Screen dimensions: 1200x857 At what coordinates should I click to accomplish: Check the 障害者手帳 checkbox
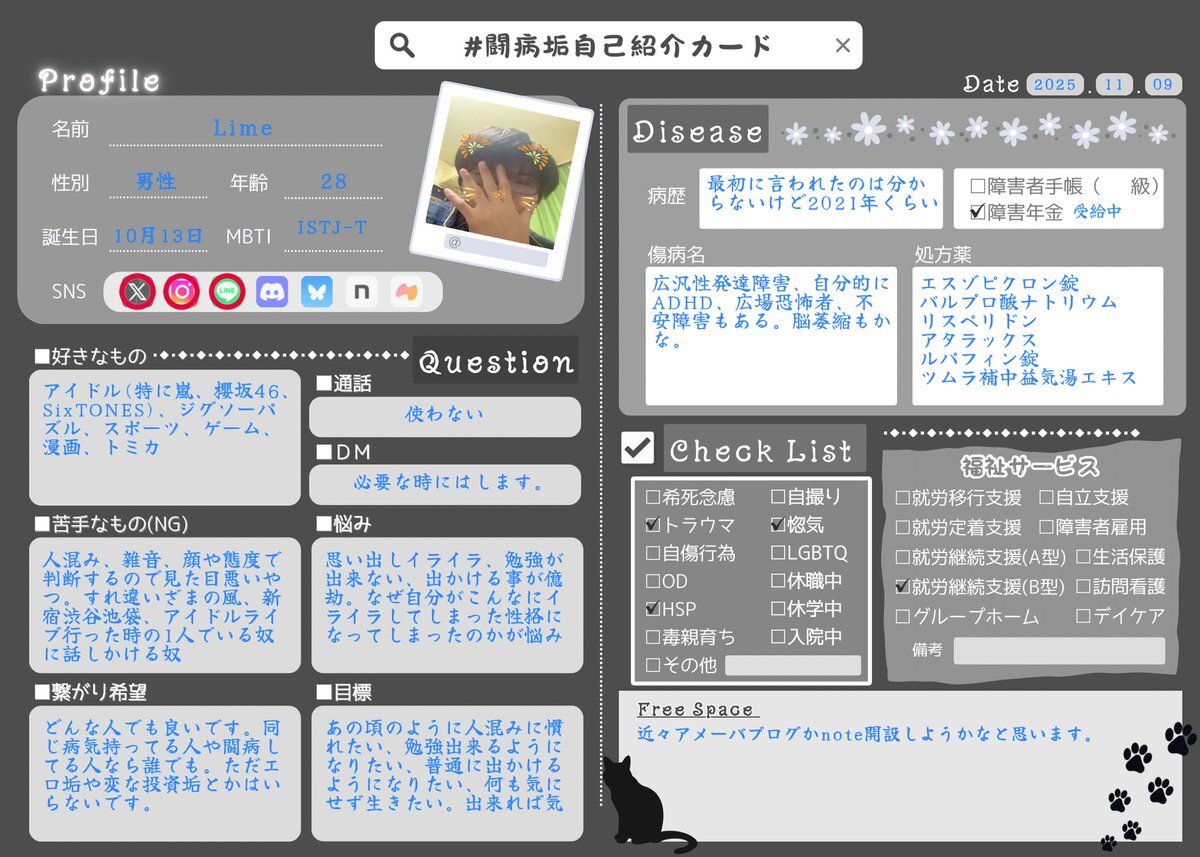(x=978, y=186)
